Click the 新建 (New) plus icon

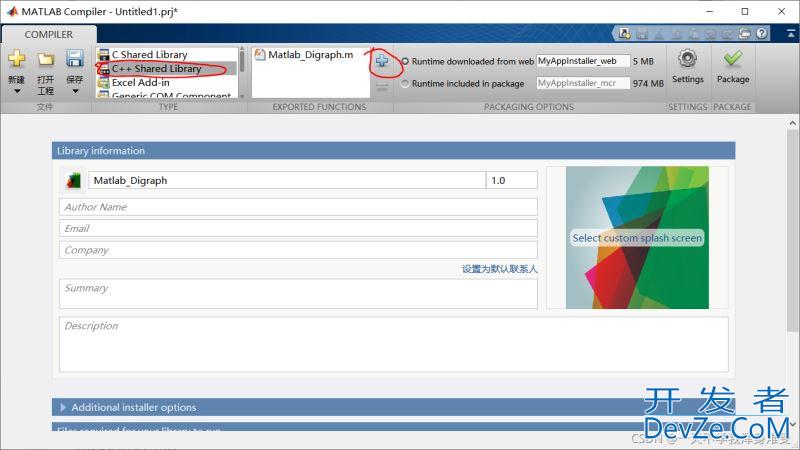[x=17, y=59]
